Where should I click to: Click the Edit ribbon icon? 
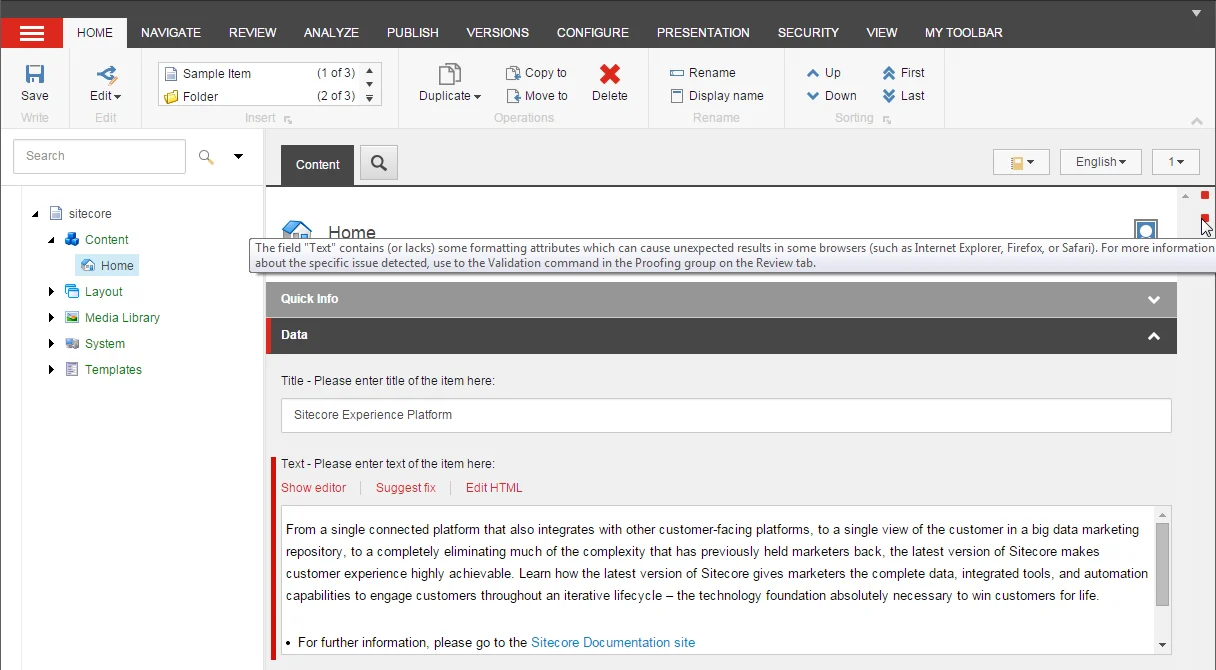105,75
